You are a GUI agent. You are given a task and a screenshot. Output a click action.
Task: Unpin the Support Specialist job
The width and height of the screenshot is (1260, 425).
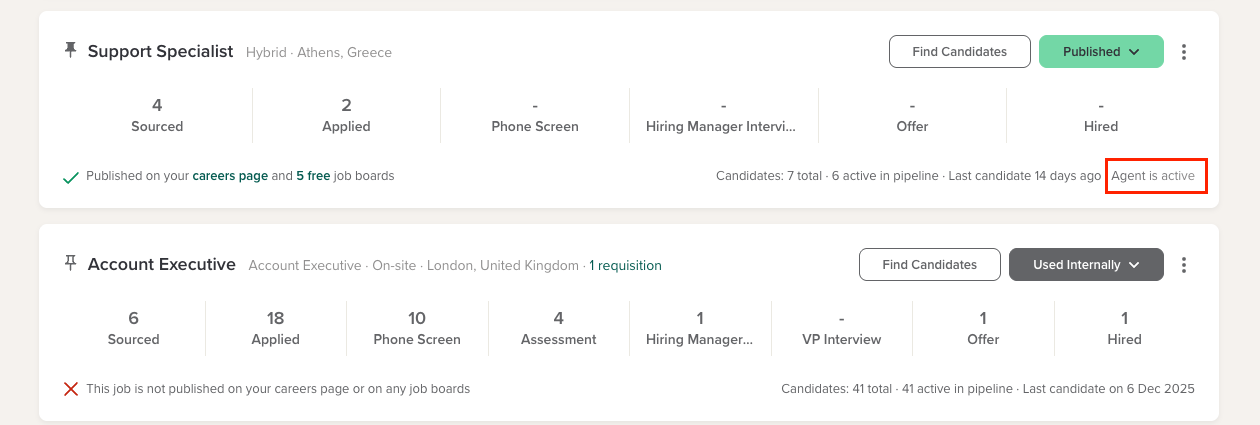click(70, 50)
